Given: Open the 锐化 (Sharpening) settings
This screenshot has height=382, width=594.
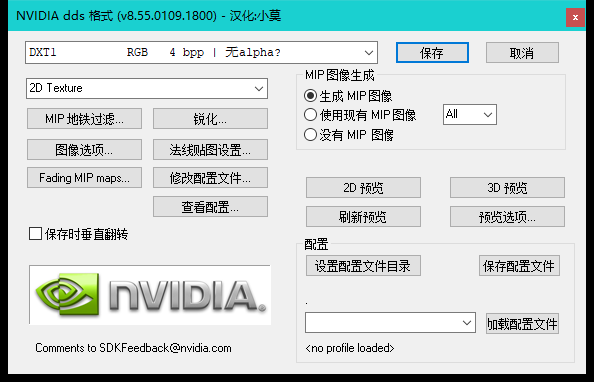Looking at the screenshot, I should pos(210,119).
